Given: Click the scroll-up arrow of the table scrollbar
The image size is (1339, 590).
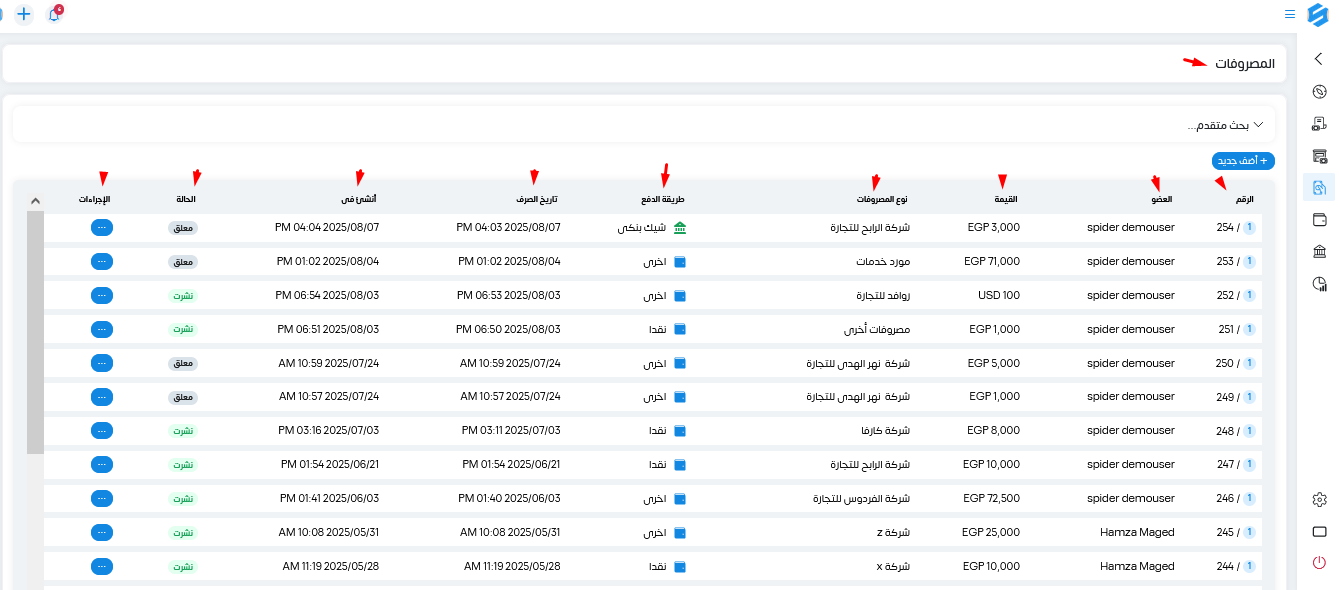Looking at the screenshot, I should [35, 201].
